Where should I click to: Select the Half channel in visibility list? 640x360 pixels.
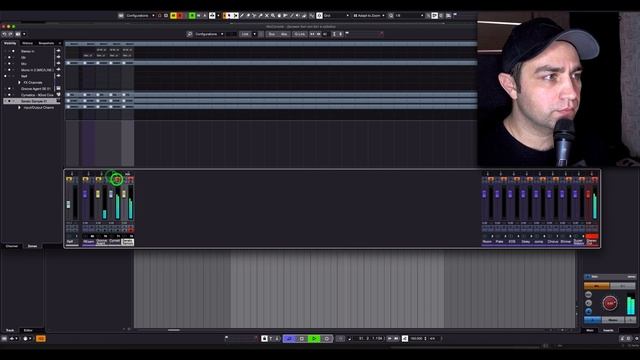[x=32, y=76]
